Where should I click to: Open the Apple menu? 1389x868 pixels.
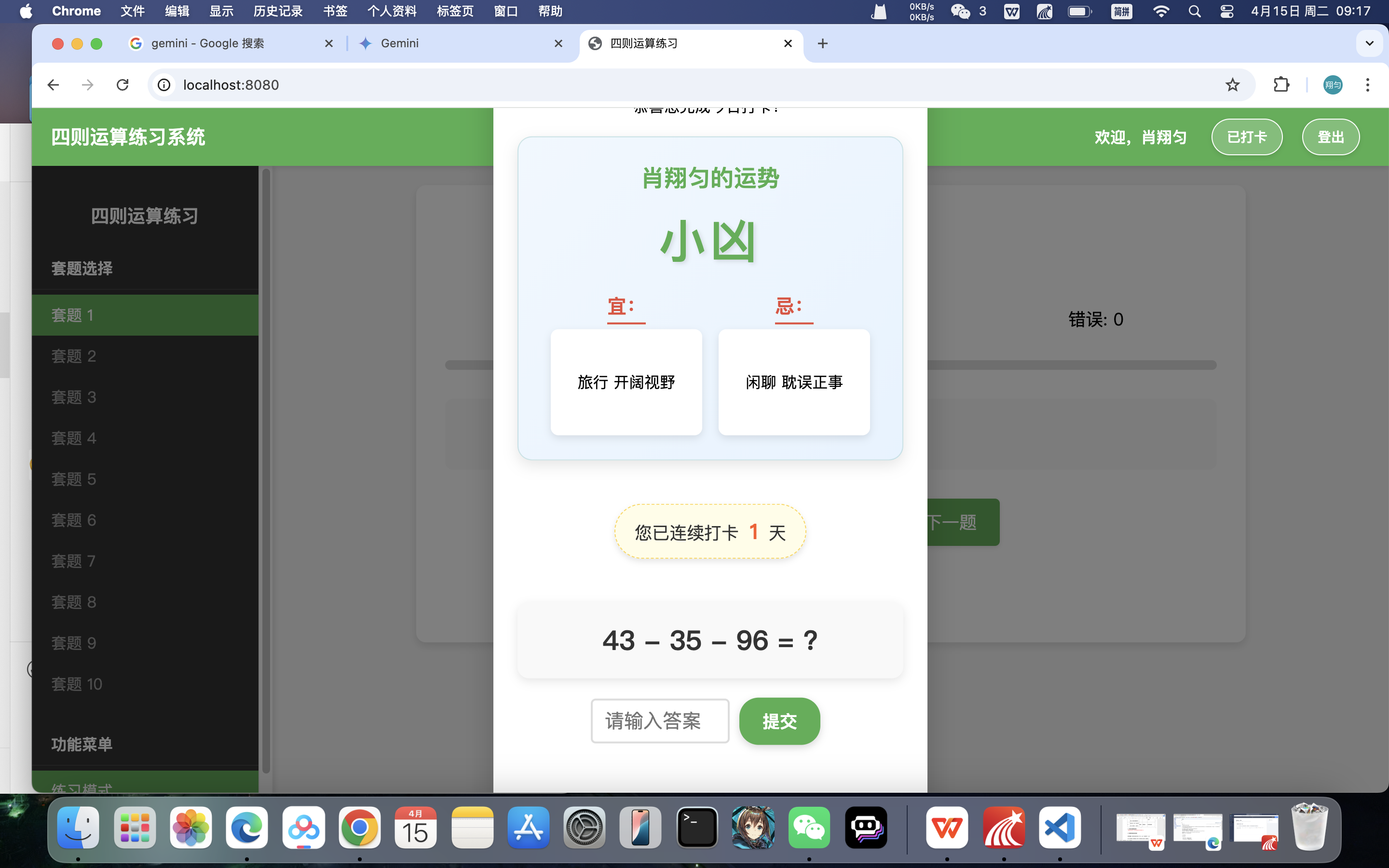[26, 11]
